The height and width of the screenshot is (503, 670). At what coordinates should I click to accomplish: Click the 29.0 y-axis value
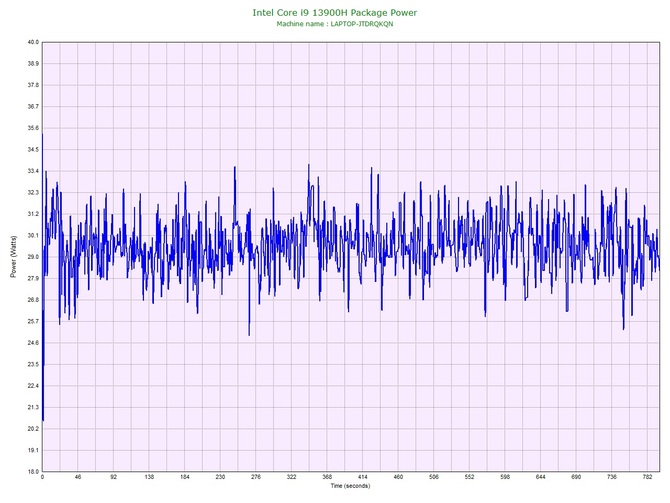pos(33,257)
